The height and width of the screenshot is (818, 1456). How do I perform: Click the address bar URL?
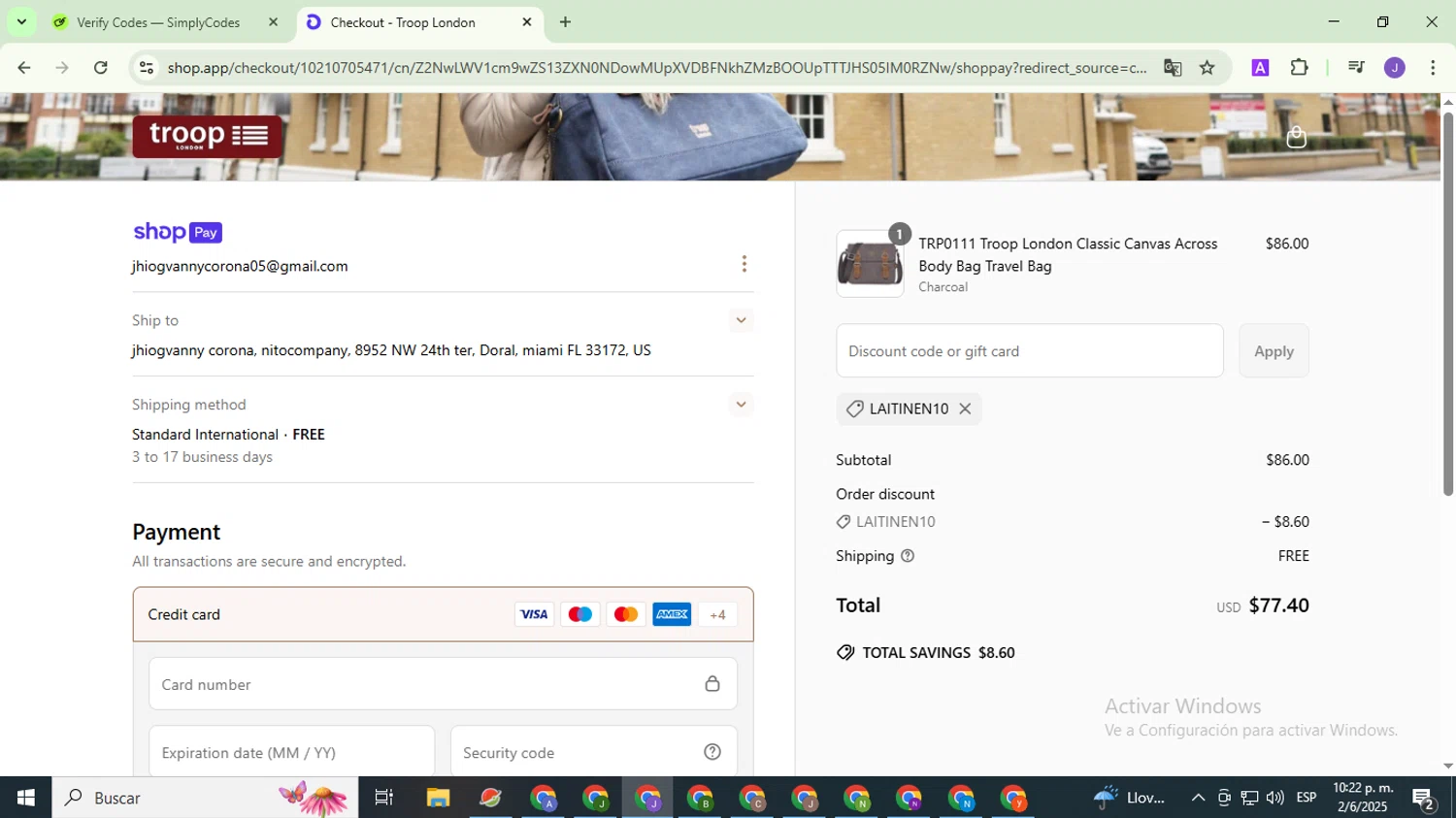pyautogui.click(x=656, y=67)
